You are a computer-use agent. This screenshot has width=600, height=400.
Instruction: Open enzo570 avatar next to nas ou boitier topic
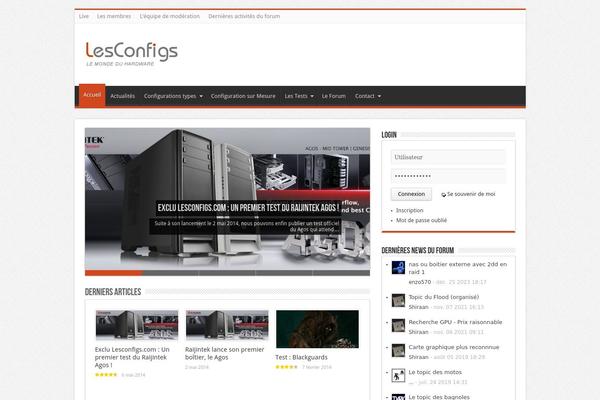[398, 268]
